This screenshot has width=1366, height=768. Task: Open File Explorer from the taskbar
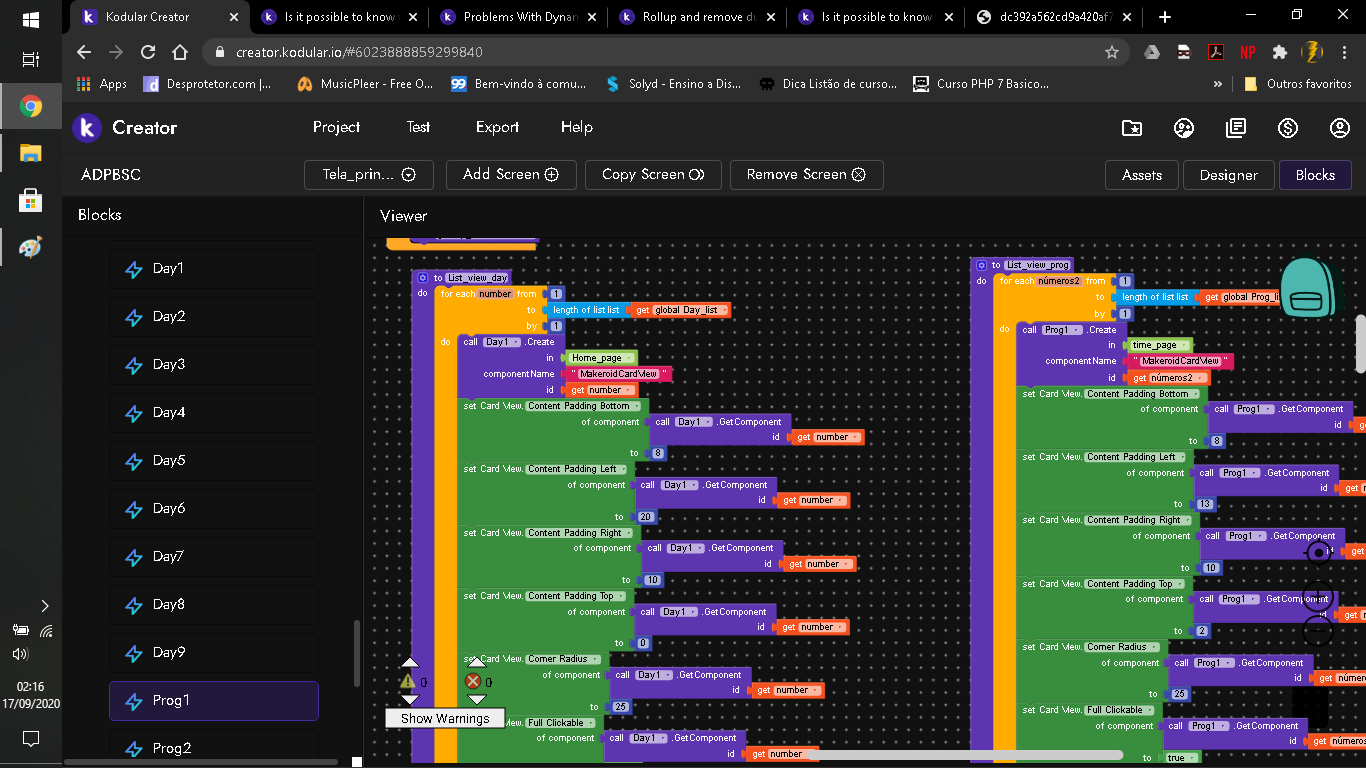click(x=30, y=153)
